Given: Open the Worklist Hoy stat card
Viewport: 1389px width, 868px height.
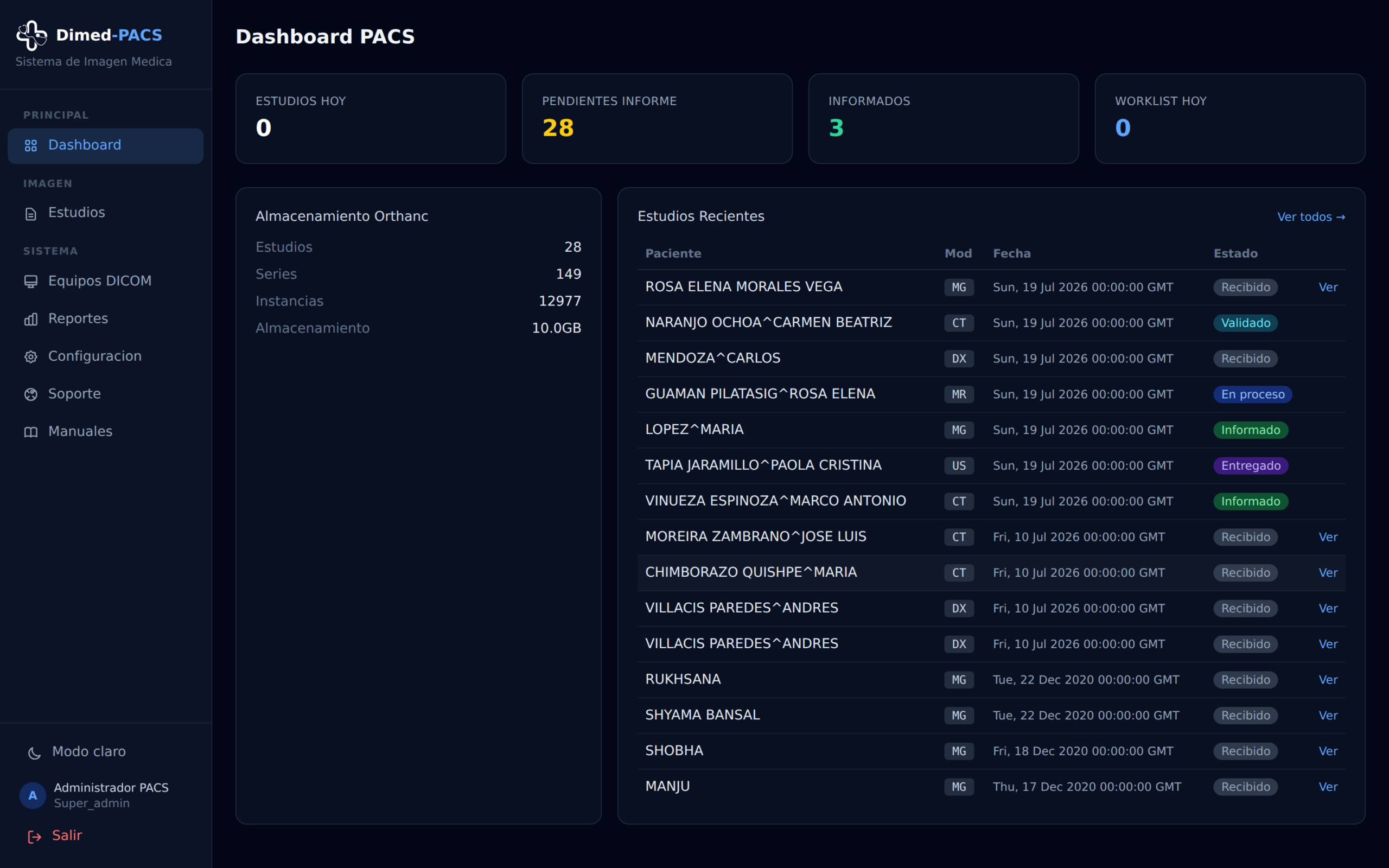Looking at the screenshot, I should pyautogui.click(x=1230, y=118).
